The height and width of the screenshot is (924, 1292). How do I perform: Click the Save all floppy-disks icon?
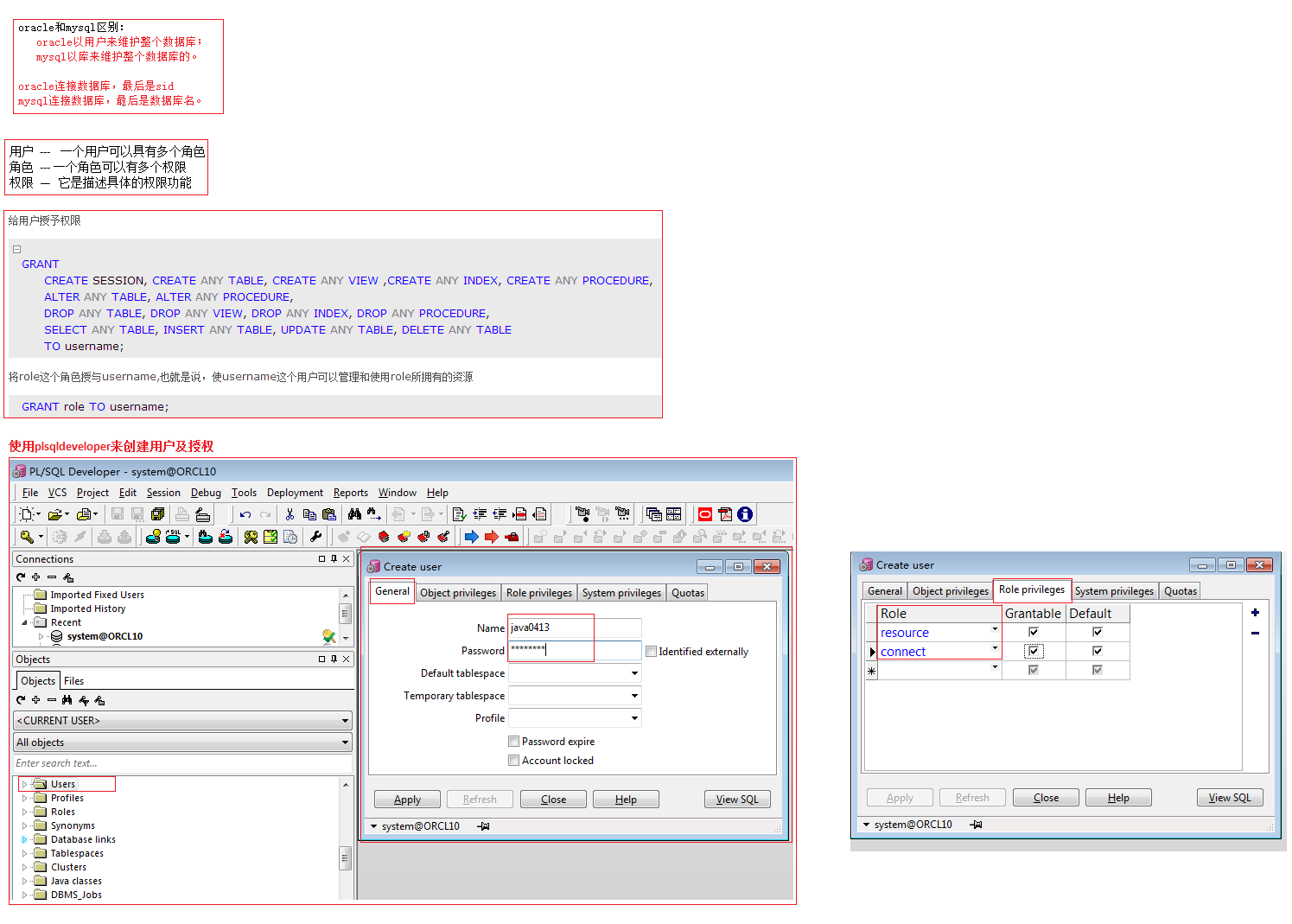pyautogui.click(x=157, y=514)
